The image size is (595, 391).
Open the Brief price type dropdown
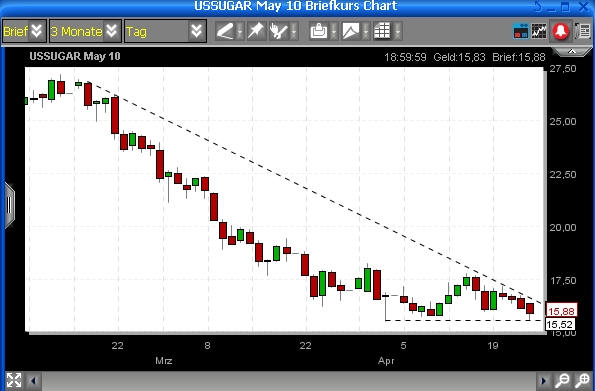(25, 31)
